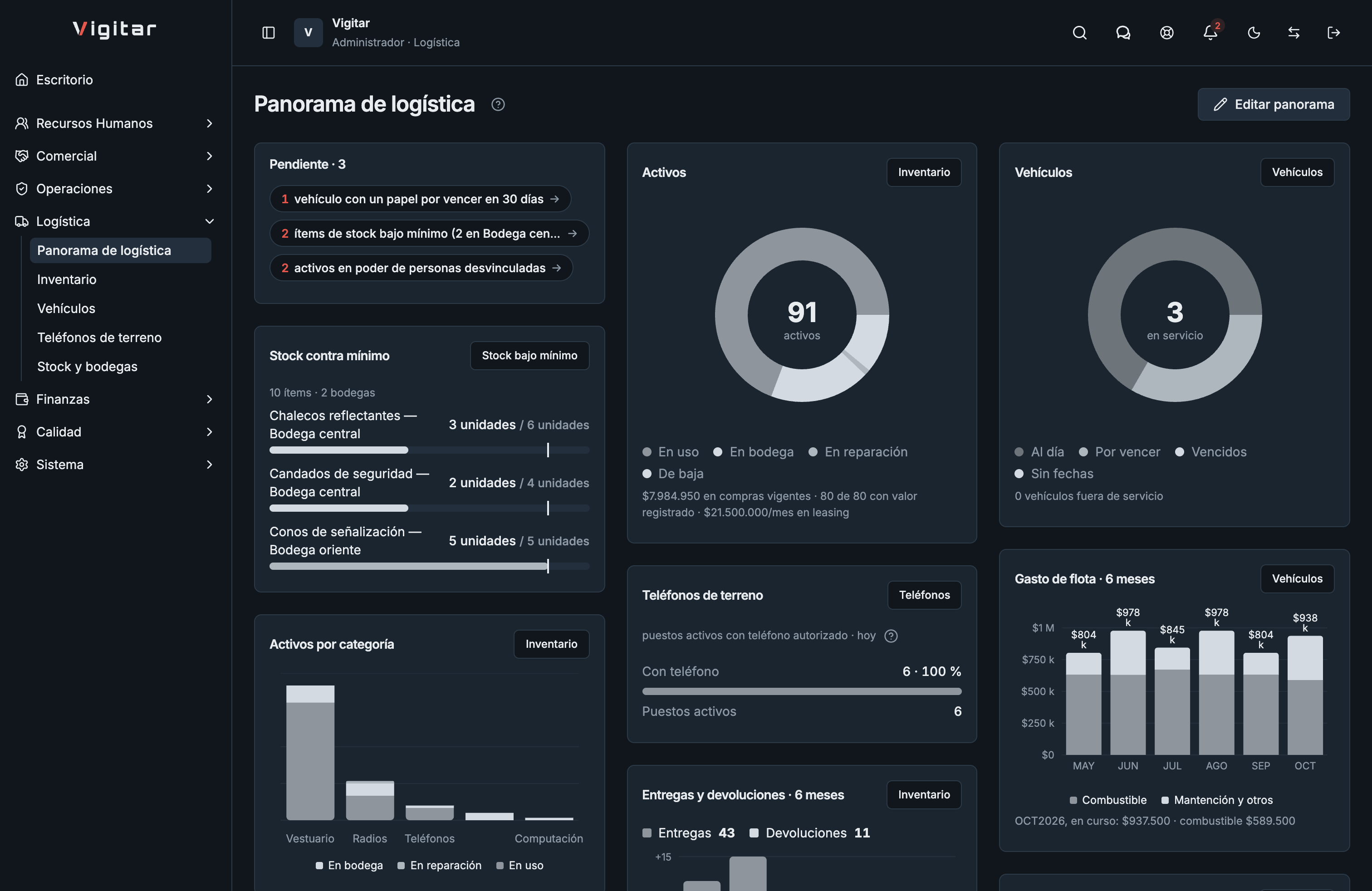This screenshot has width=1372, height=891.
Task: Toggle Mantención y otros legend entry
Action: click(x=1217, y=800)
